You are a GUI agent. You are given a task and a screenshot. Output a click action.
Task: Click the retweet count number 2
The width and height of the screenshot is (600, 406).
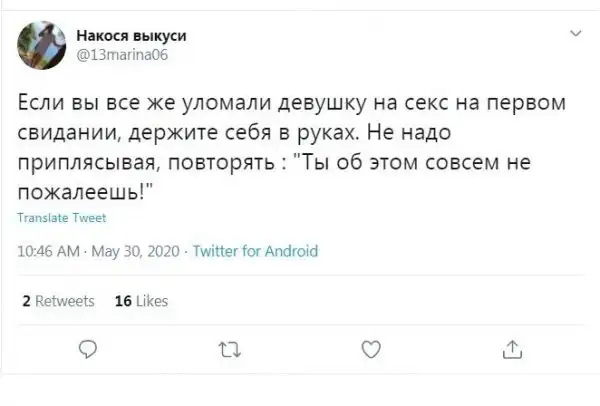point(25,300)
